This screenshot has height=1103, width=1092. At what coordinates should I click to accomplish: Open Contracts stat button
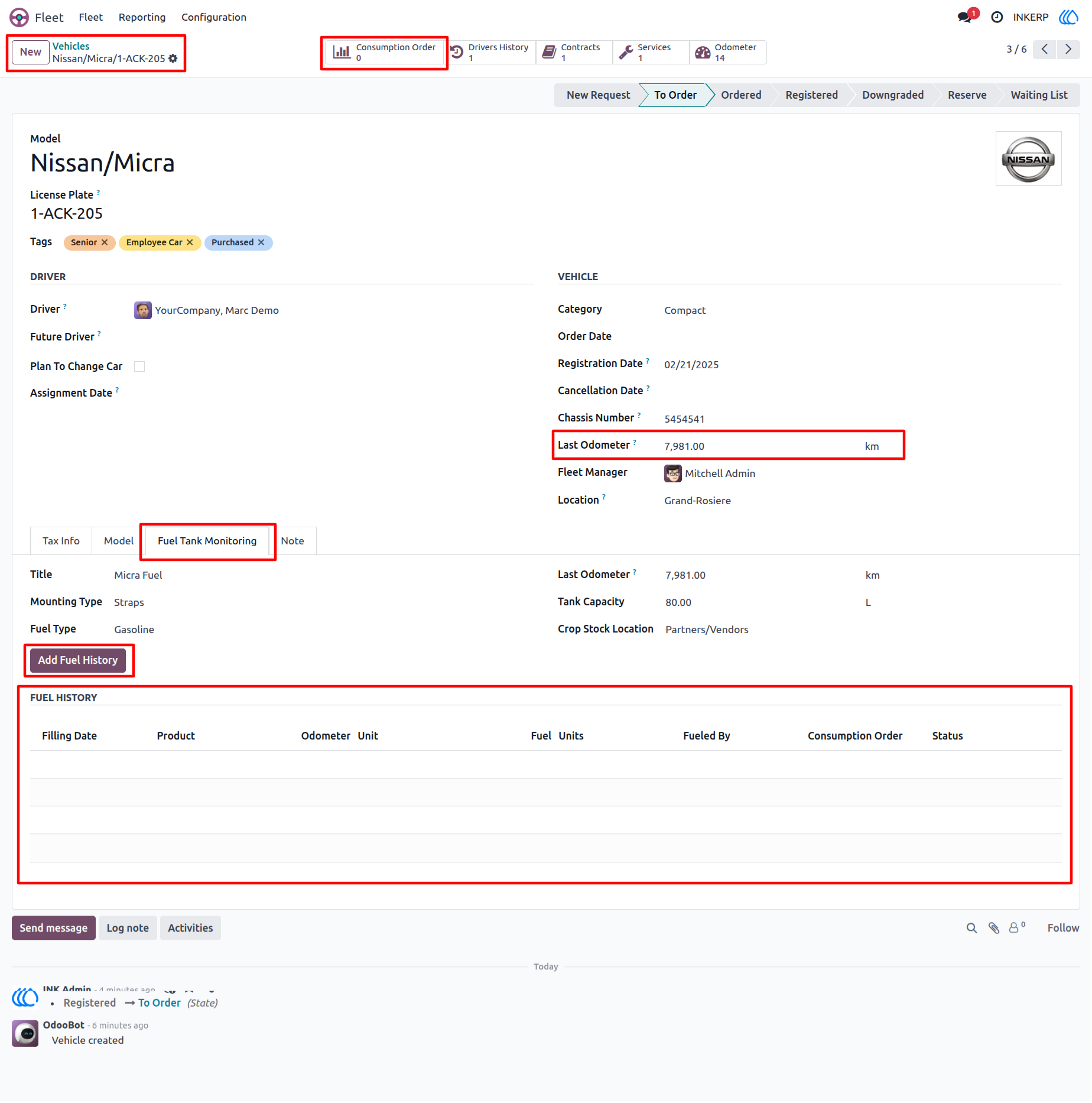click(574, 52)
